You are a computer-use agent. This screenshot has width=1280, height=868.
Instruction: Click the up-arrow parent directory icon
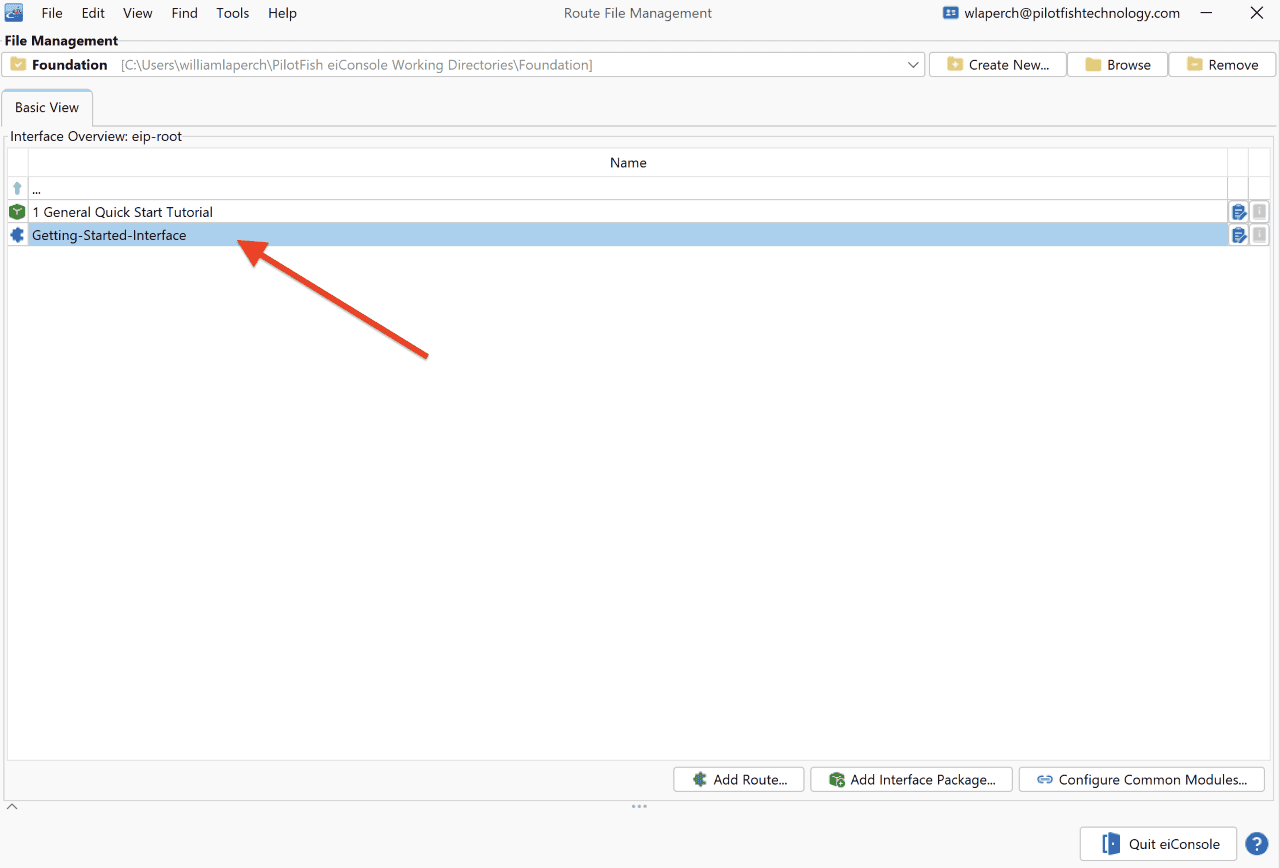click(17, 188)
